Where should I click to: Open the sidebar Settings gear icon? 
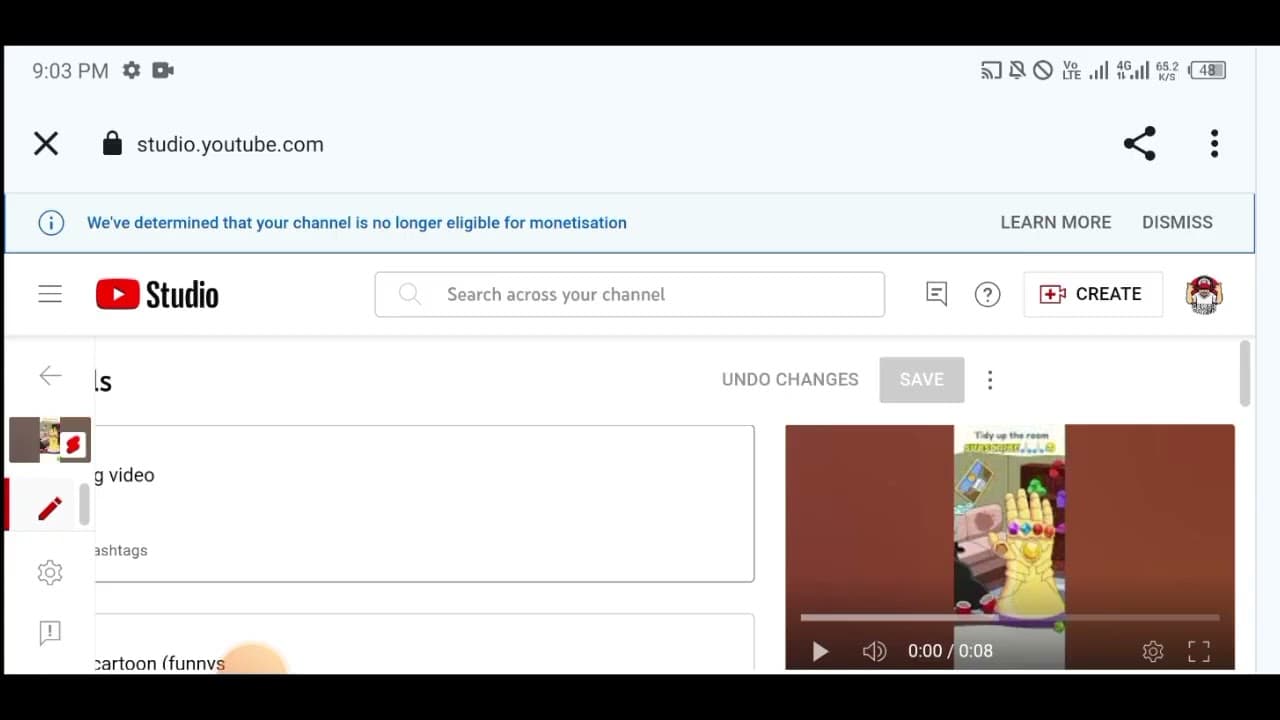50,572
